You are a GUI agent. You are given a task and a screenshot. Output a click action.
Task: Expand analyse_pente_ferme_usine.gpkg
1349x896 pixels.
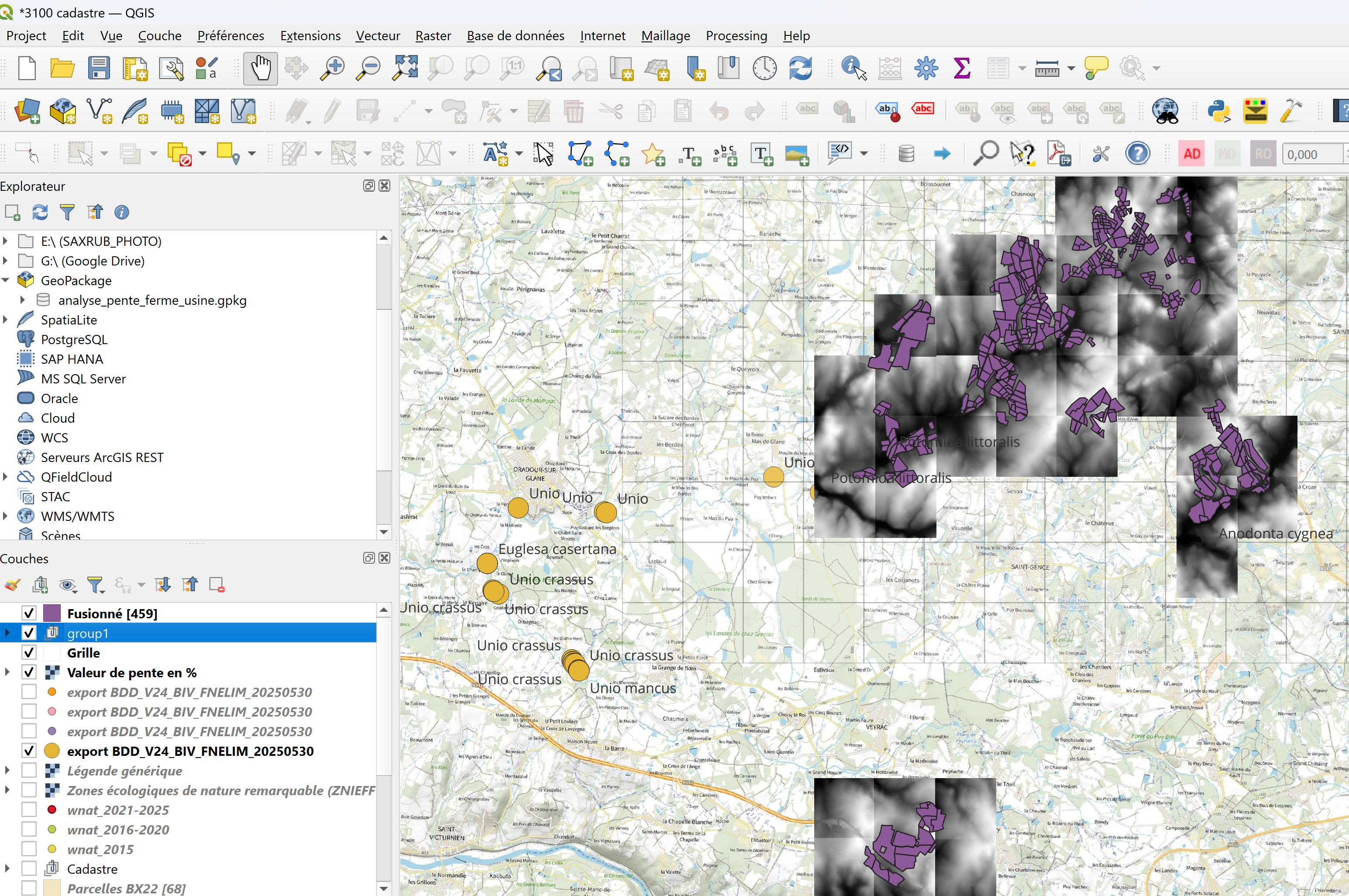(x=23, y=300)
